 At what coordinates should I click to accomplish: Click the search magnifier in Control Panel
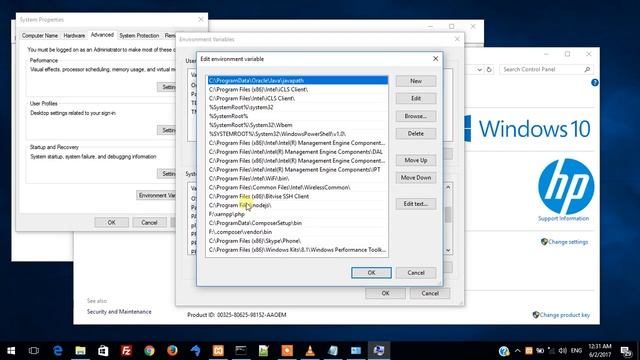coord(587,69)
